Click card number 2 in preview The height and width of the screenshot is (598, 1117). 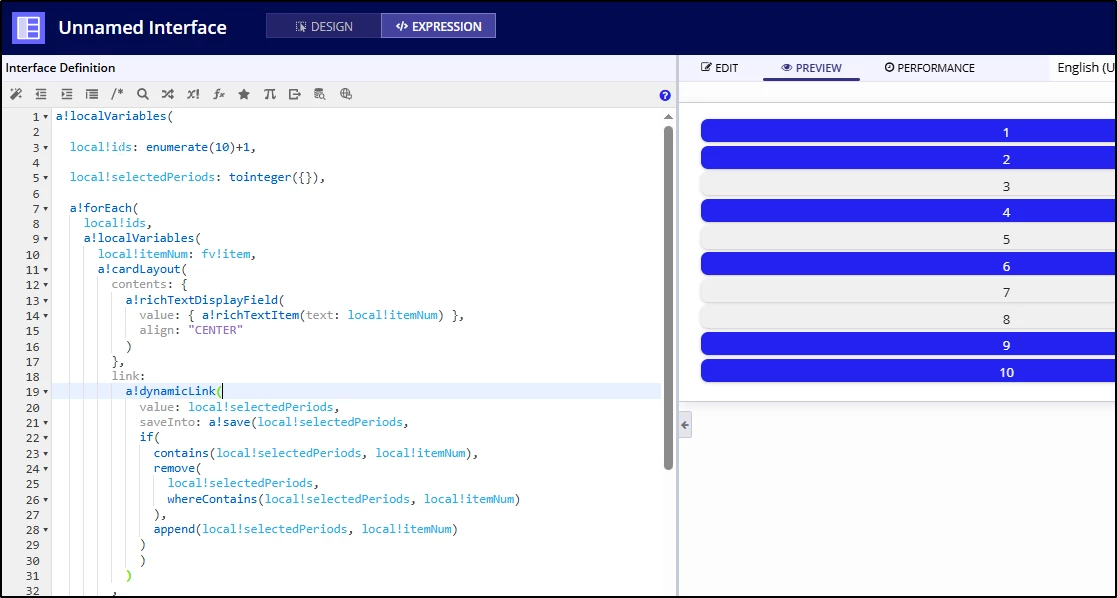[909, 158]
